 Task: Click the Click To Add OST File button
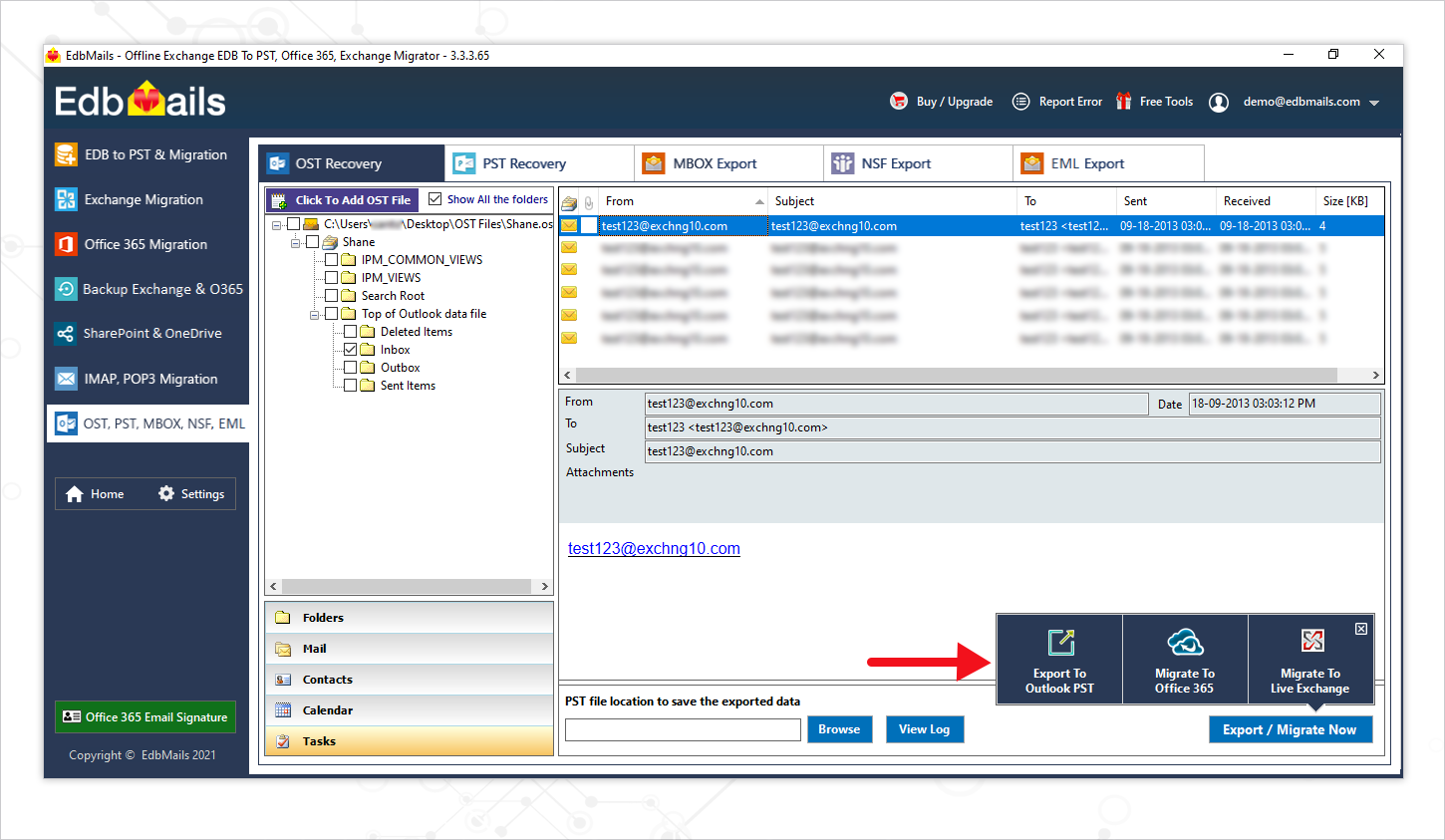[x=342, y=200]
